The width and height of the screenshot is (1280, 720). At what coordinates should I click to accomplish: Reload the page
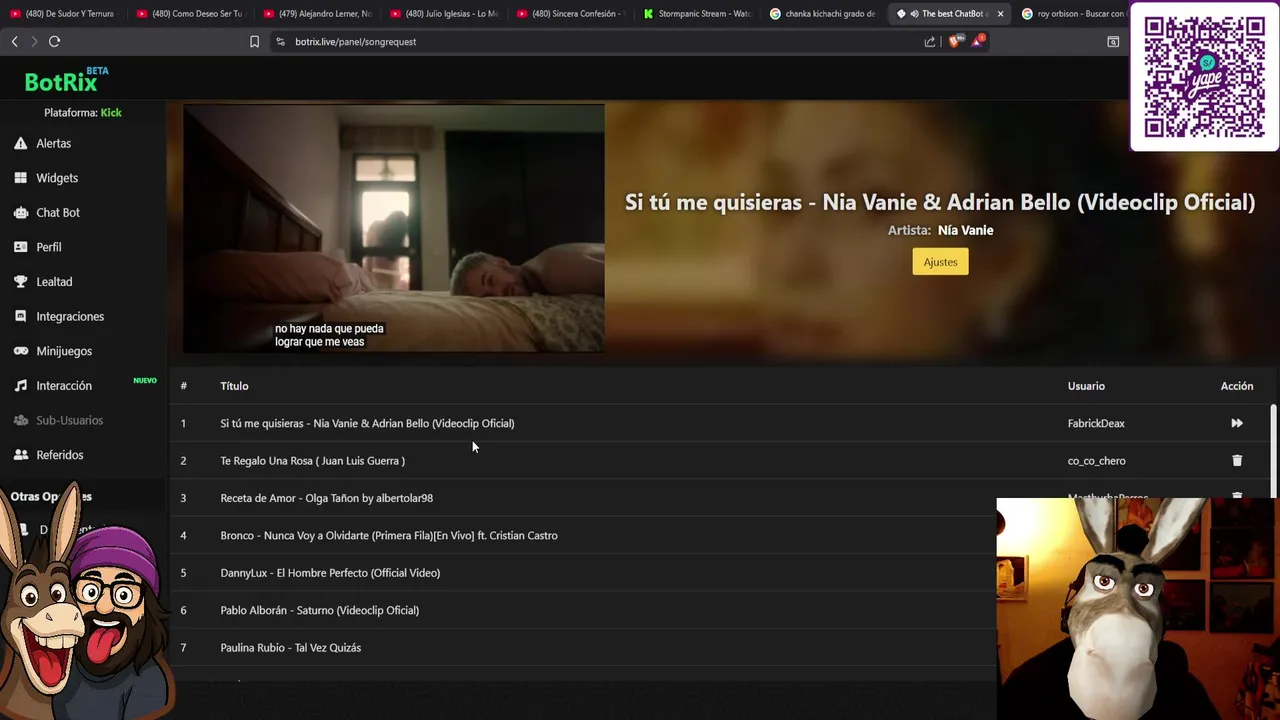pyautogui.click(x=54, y=41)
